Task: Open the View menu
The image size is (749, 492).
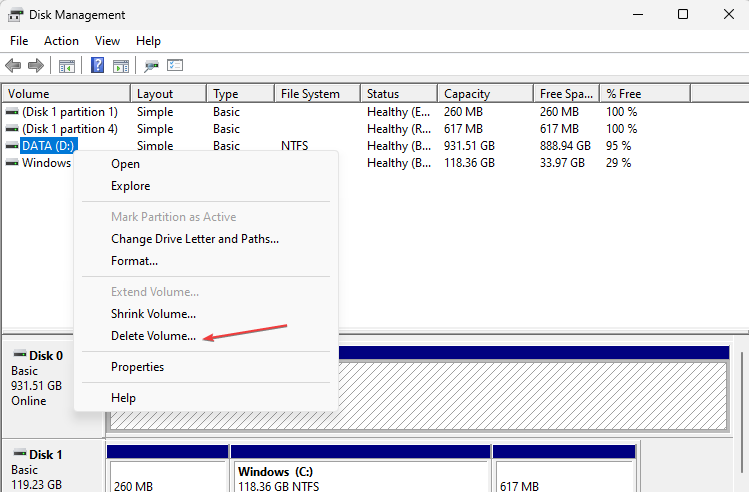Action: click(107, 41)
